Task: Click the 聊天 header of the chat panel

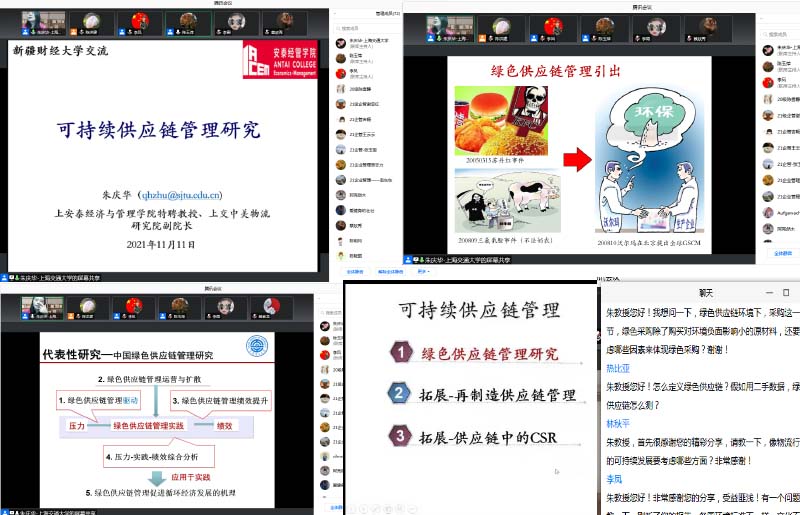Action: tap(705, 292)
